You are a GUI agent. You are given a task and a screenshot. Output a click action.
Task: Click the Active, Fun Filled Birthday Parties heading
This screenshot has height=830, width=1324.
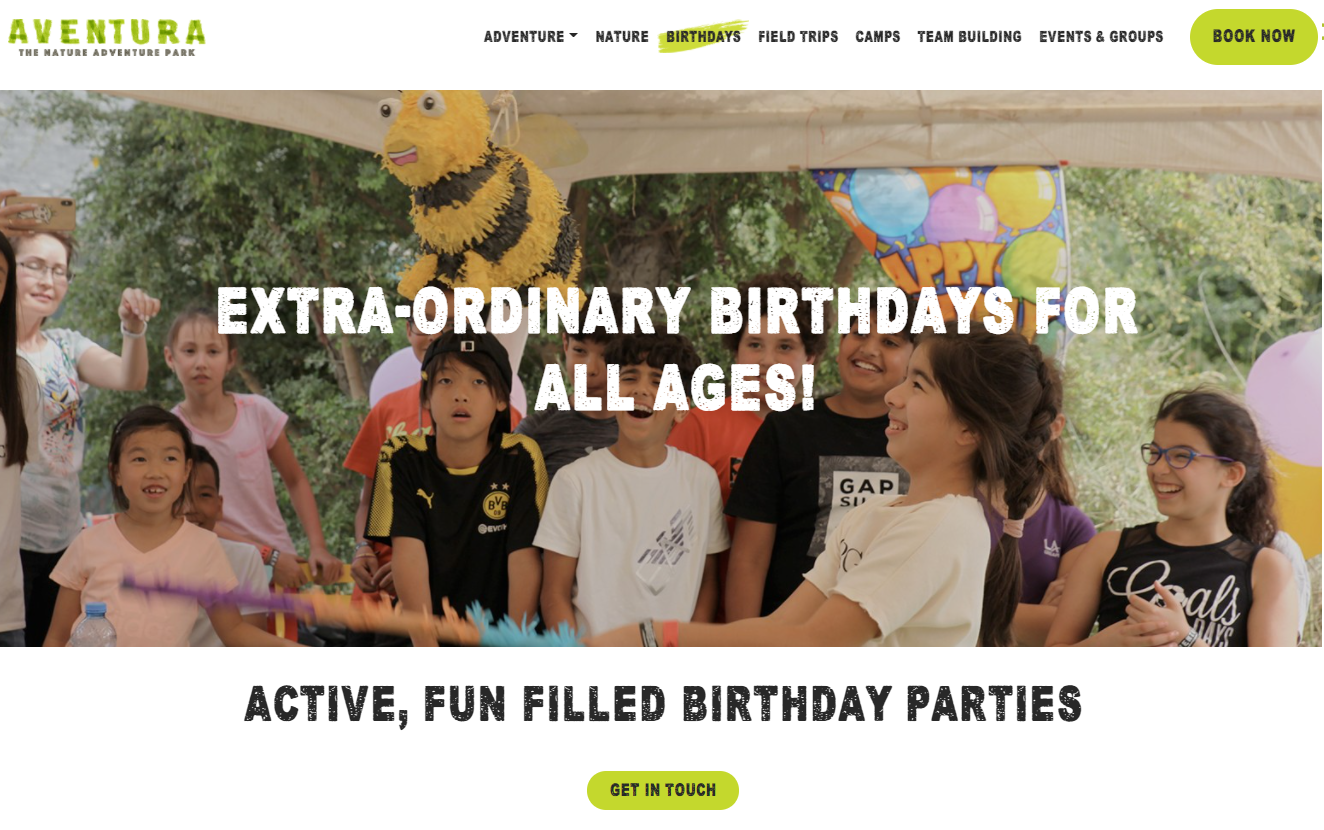click(x=663, y=704)
